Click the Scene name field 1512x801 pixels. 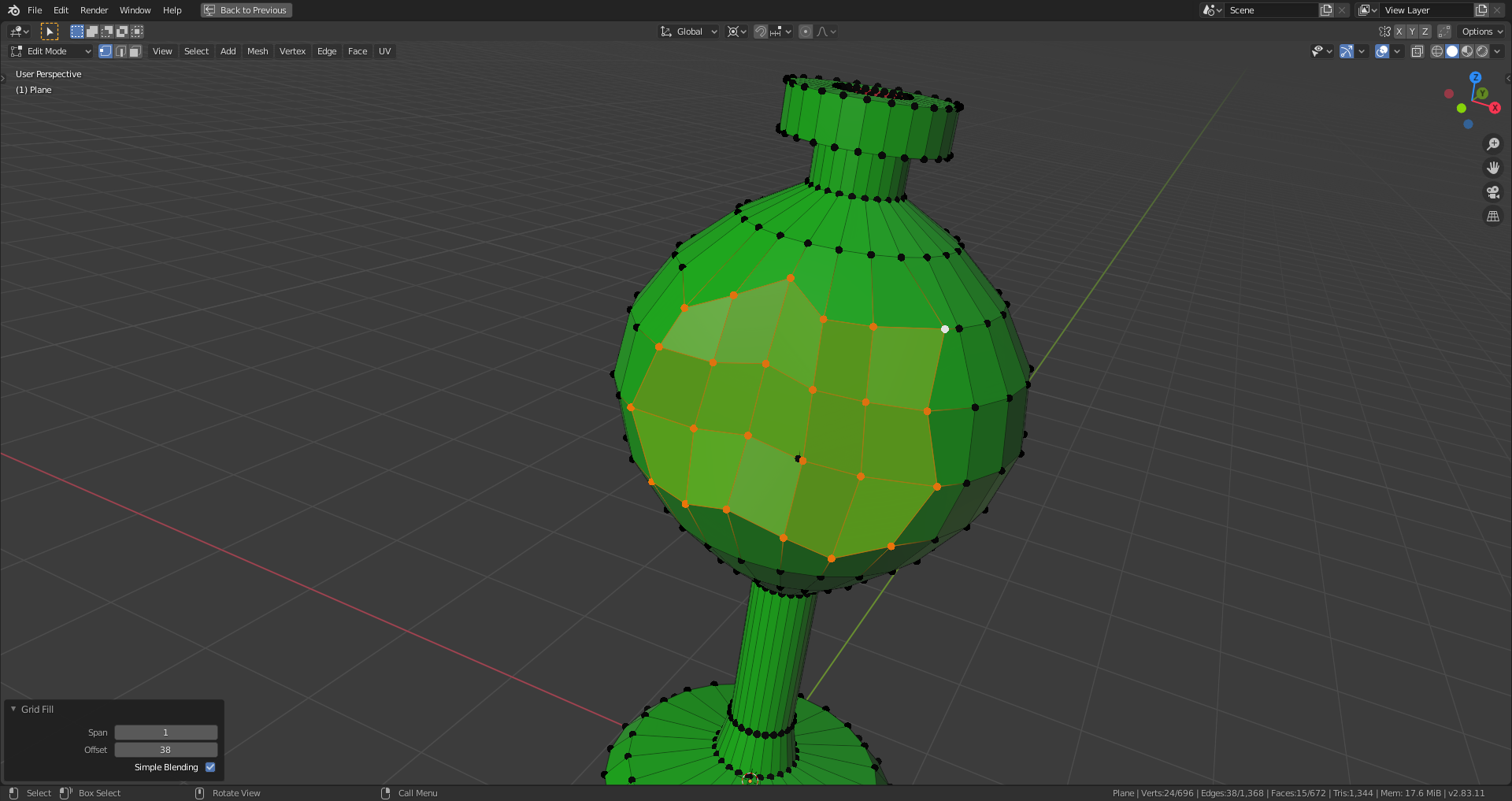[x=1273, y=10]
